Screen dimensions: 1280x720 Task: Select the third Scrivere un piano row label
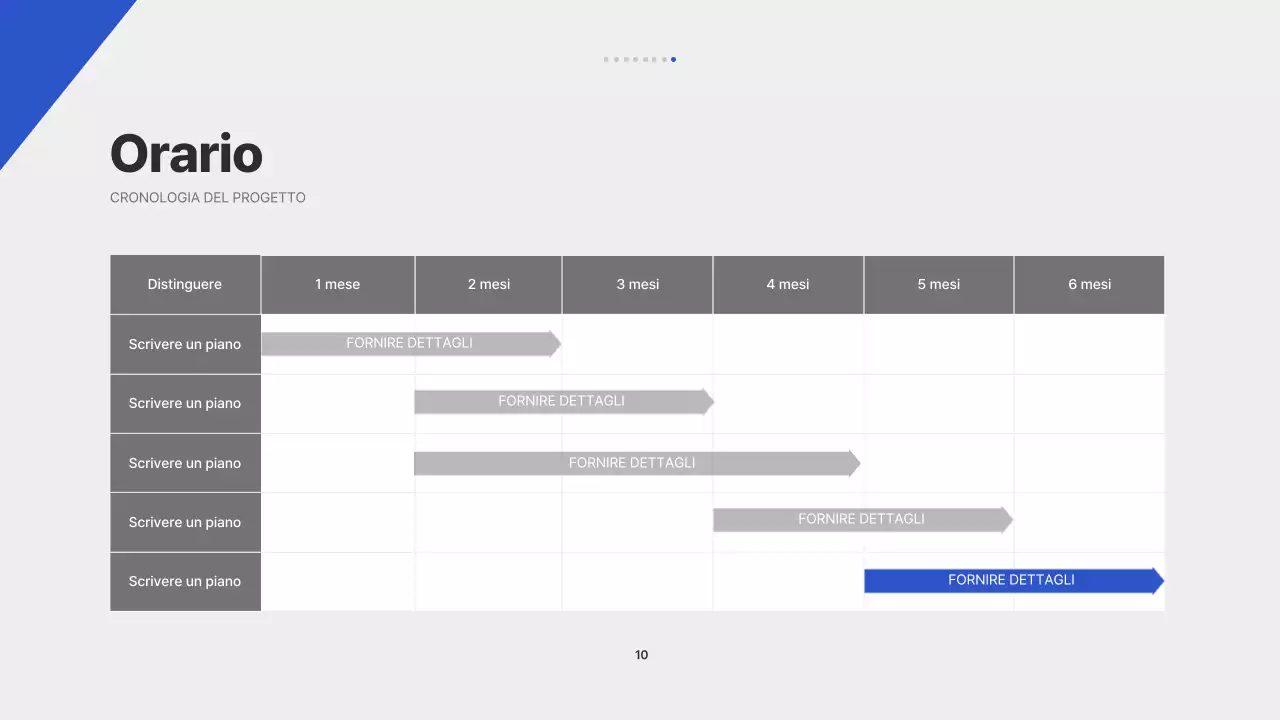[185, 463]
